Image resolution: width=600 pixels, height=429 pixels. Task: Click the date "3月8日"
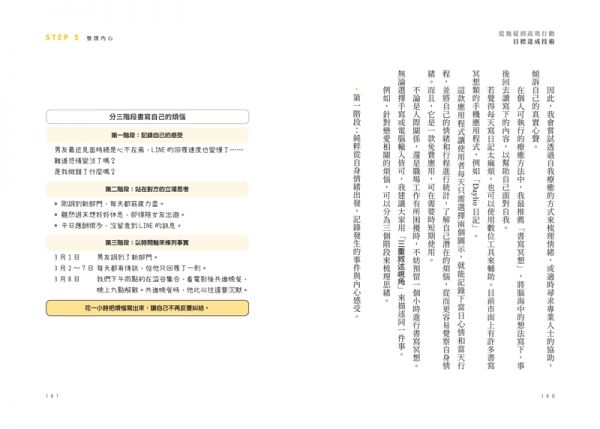click(67, 279)
